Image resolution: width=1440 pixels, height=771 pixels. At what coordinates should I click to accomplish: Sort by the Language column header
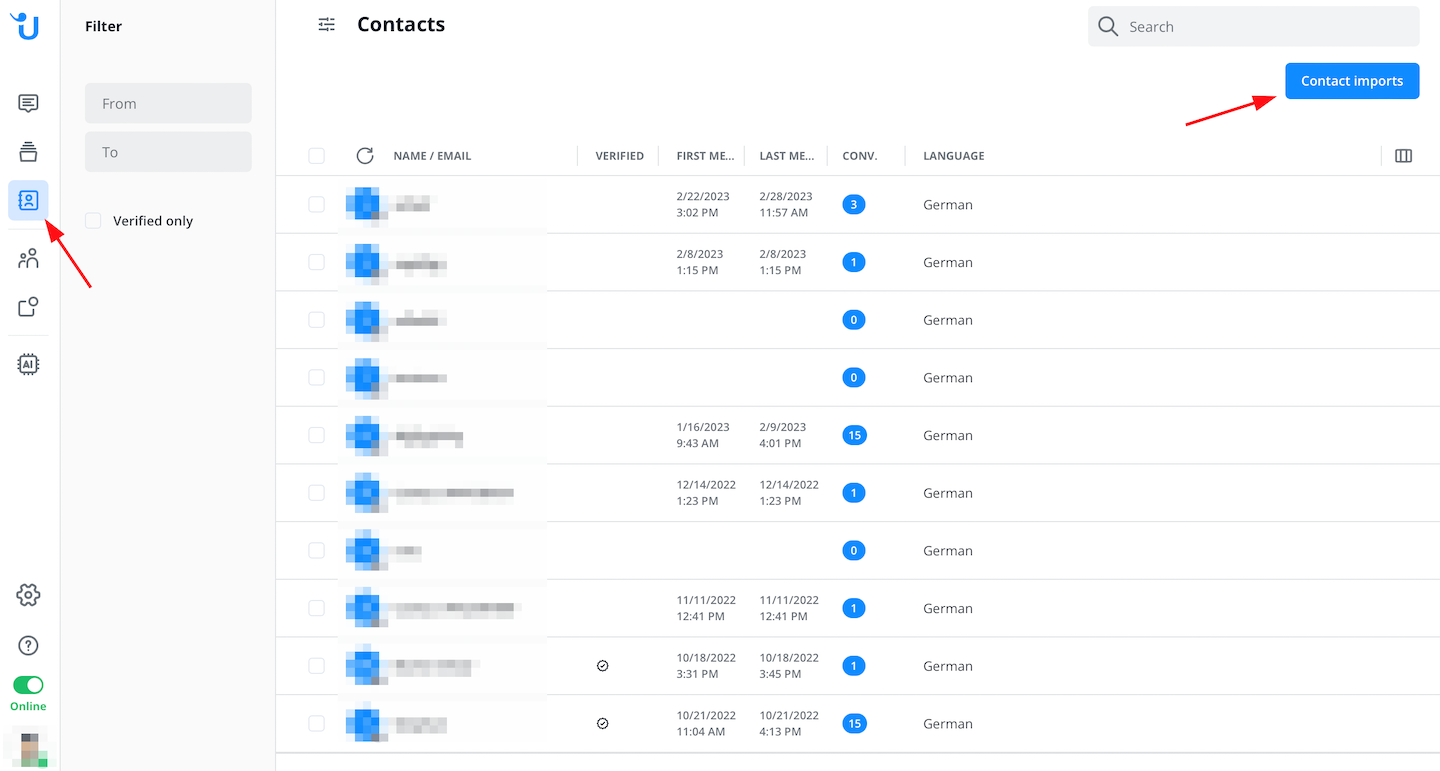953,156
